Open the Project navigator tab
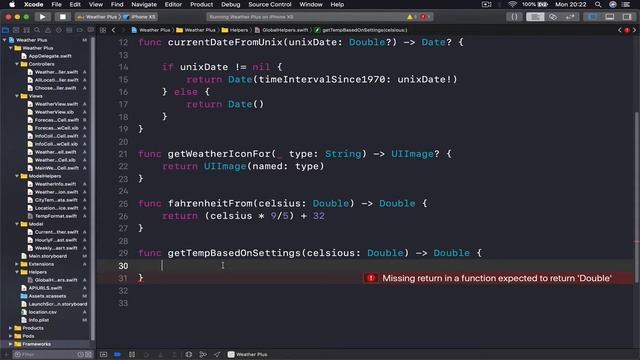The width and height of the screenshot is (640, 360). point(5,30)
